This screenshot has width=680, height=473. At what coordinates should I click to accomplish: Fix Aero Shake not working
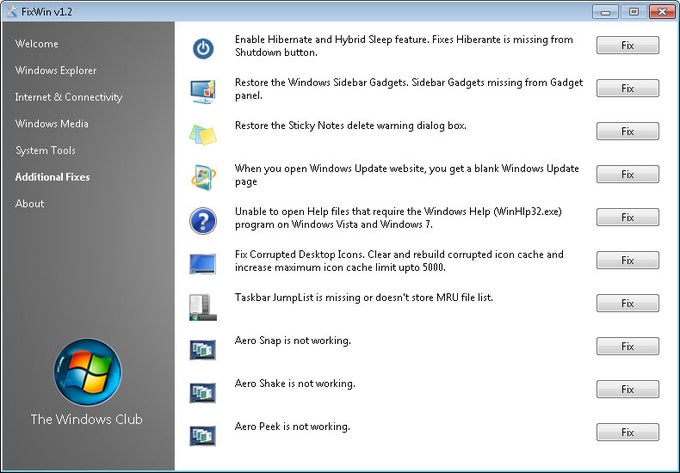tap(628, 389)
